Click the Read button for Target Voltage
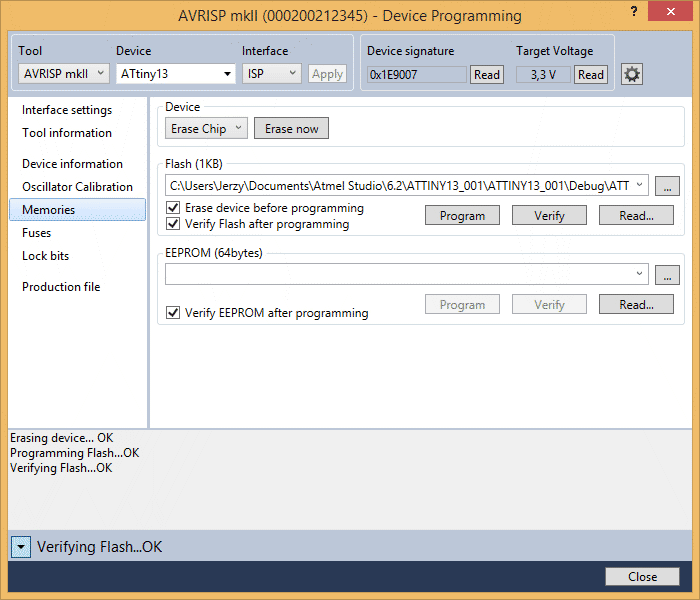This screenshot has height=600, width=700. (x=591, y=74)
